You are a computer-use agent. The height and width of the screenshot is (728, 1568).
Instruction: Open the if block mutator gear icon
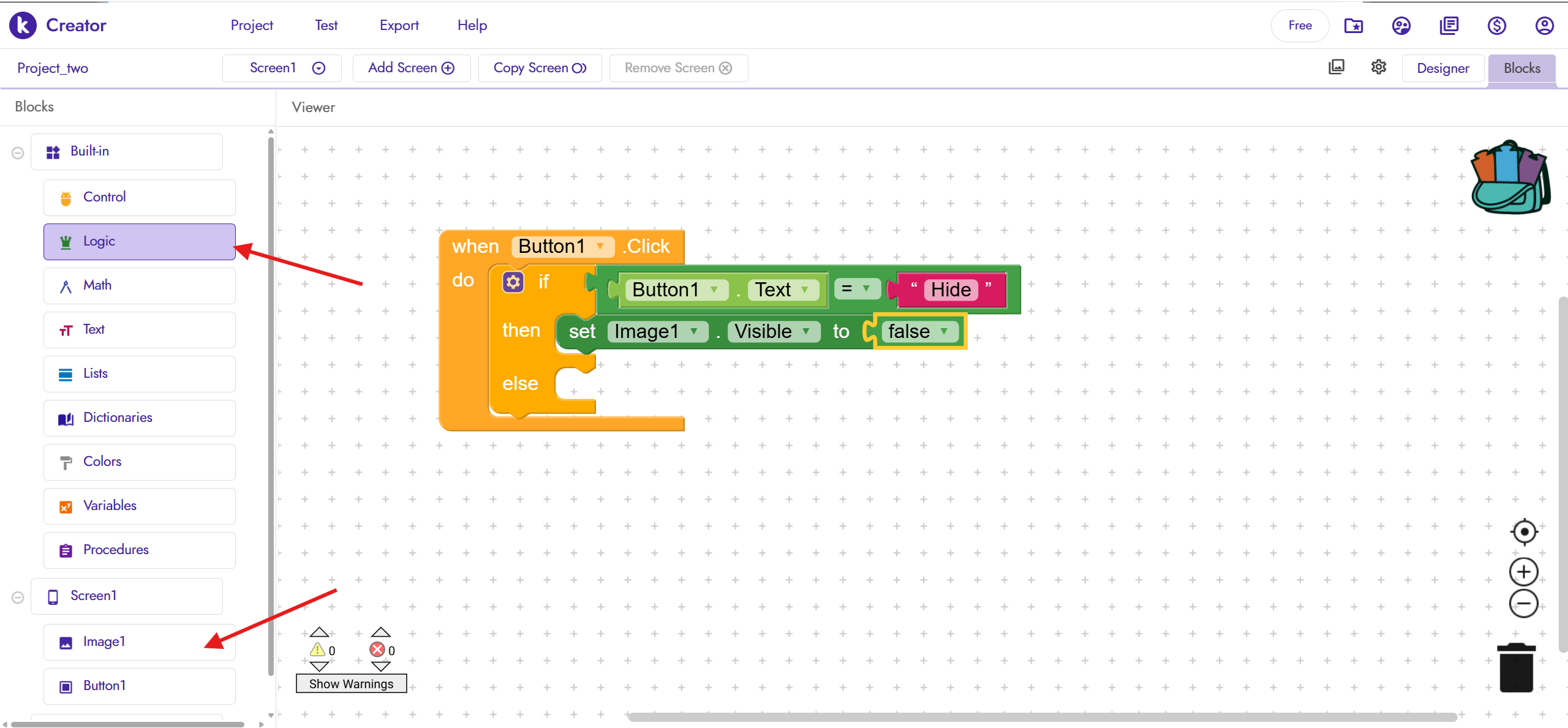coord(513,282)
